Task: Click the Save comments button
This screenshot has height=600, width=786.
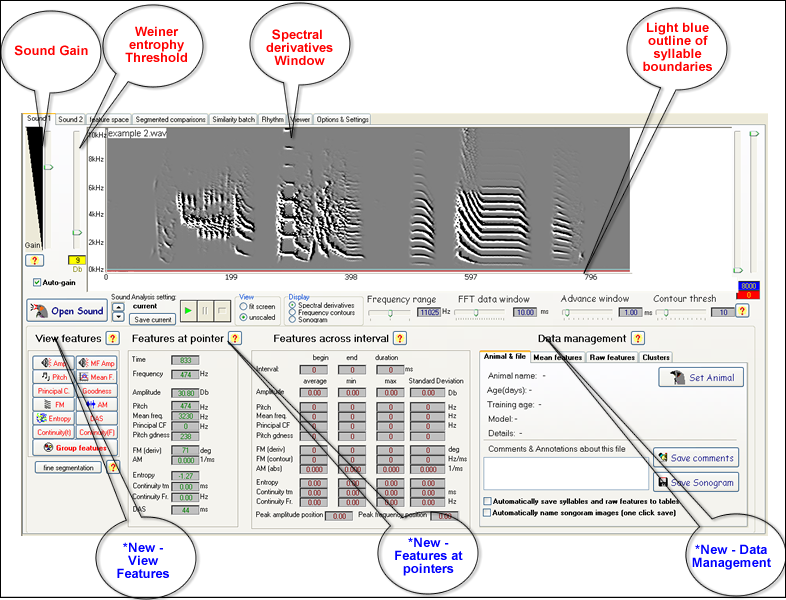Action: tap(697, 458)
